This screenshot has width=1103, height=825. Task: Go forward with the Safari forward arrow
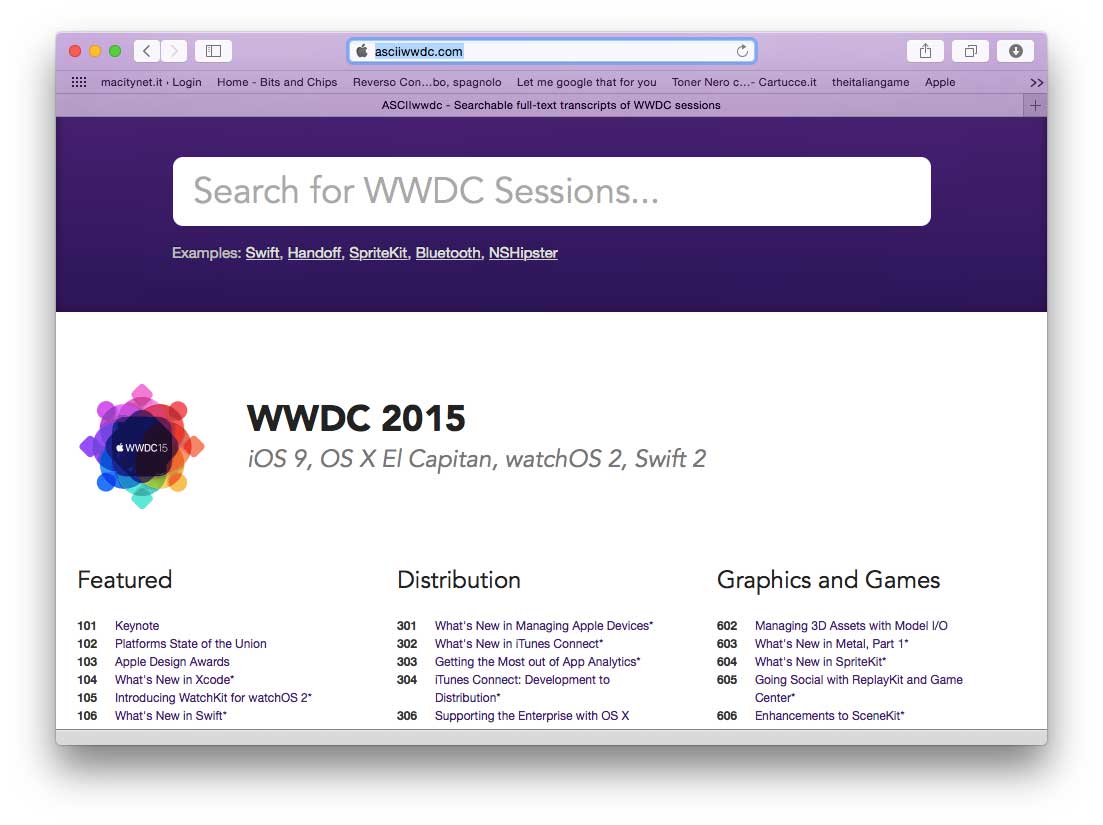(x=174, y=51)
